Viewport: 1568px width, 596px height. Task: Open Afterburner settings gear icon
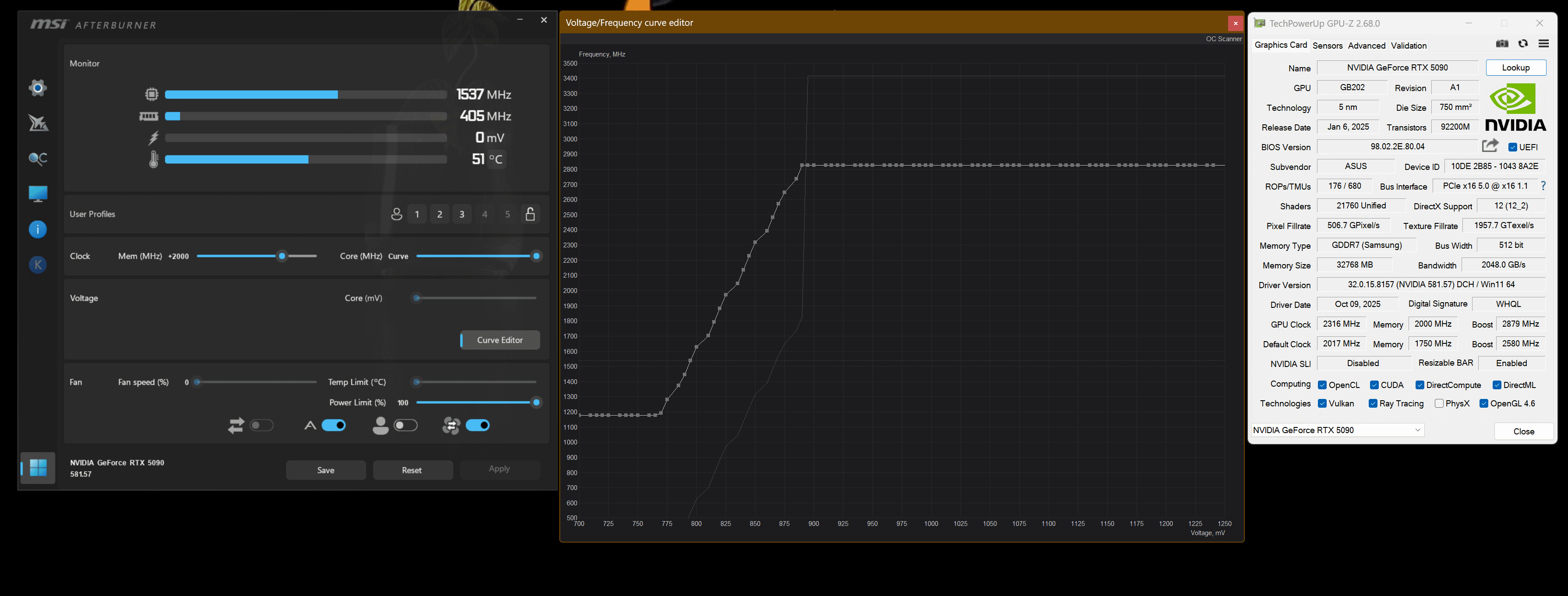(38, 88)
